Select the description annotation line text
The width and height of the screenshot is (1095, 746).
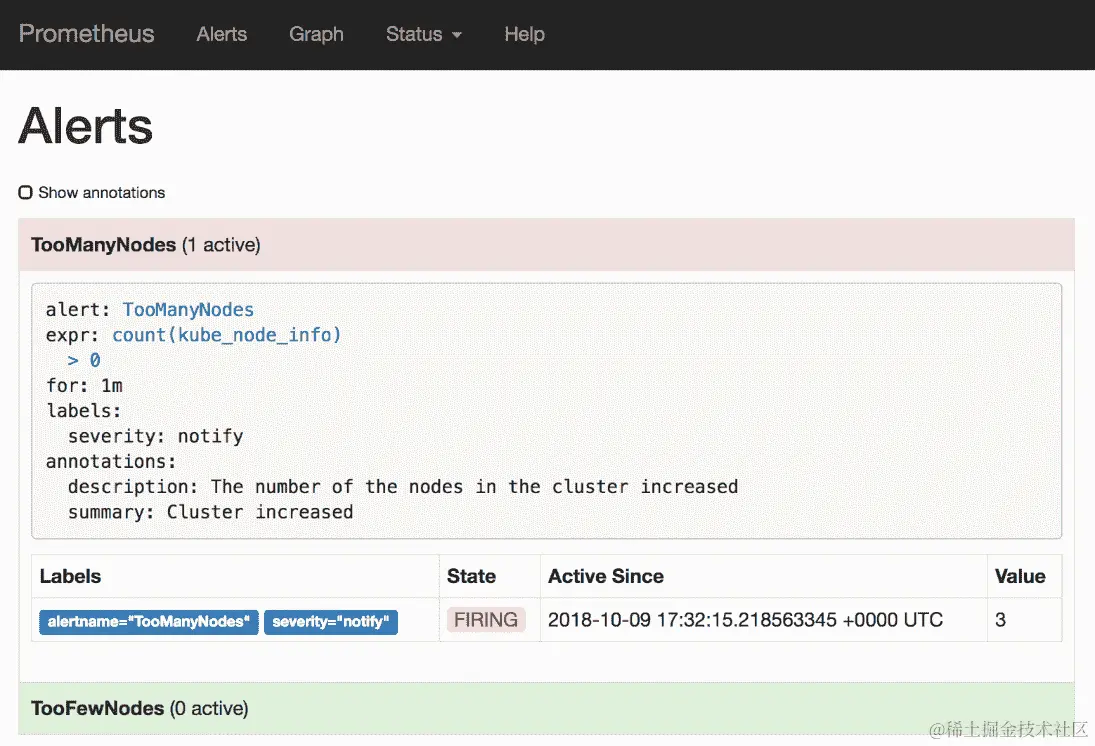click(402, 487)
